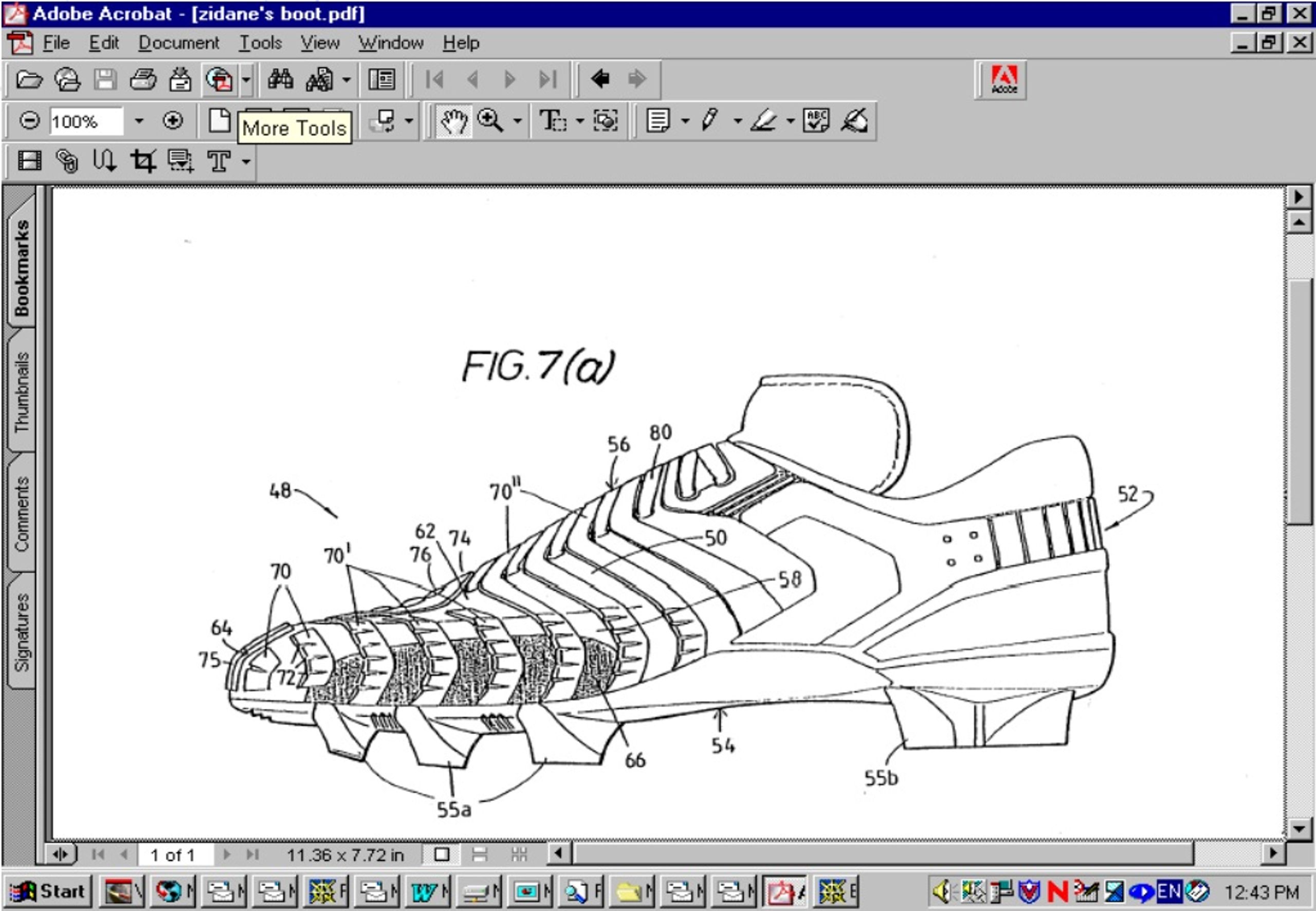Enable Single Page layout in status bar
The image size is (1316, 911).
point(442,854)
